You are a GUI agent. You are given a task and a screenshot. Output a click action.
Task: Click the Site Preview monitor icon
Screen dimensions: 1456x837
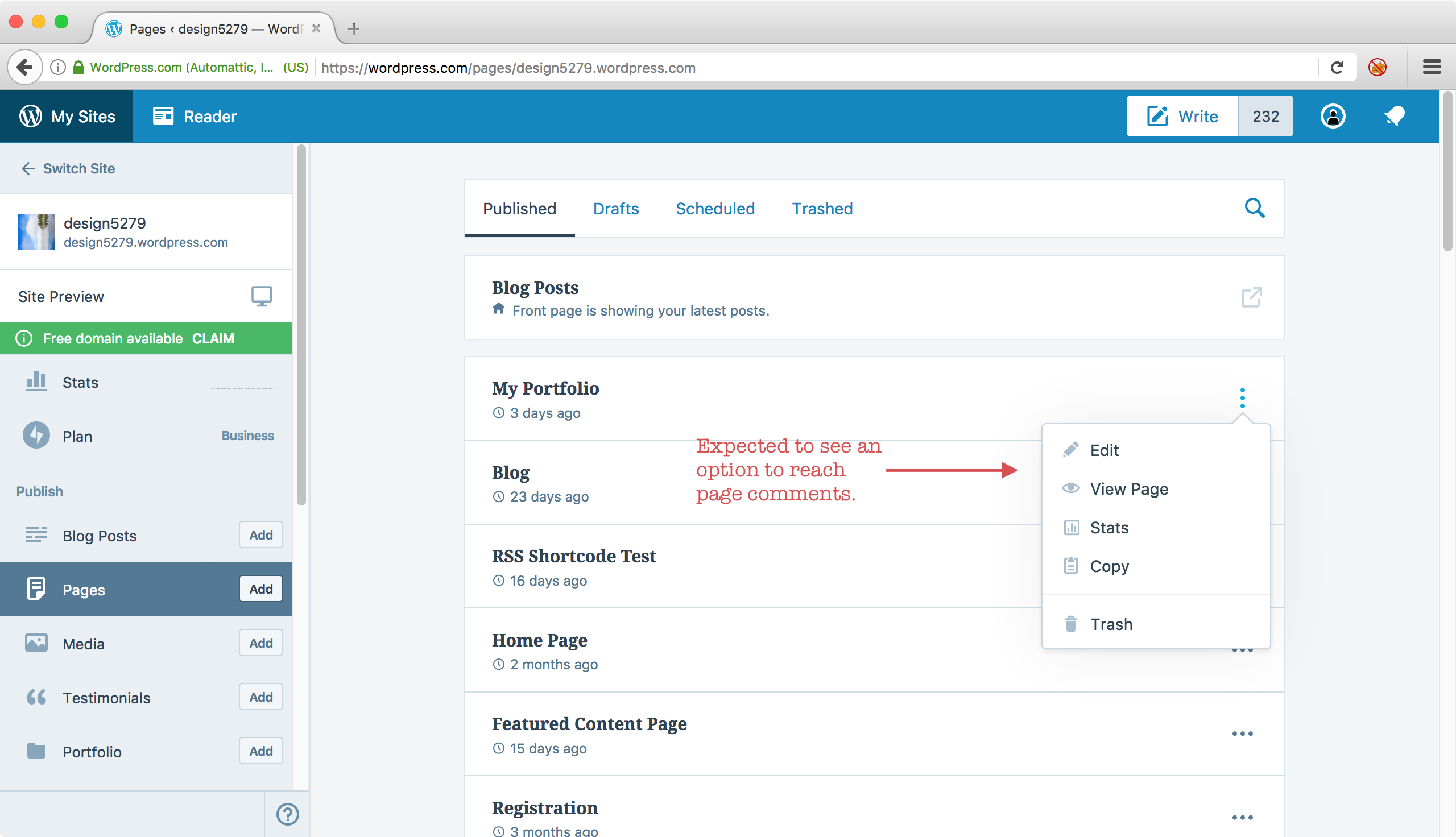[x=262, y=297]
